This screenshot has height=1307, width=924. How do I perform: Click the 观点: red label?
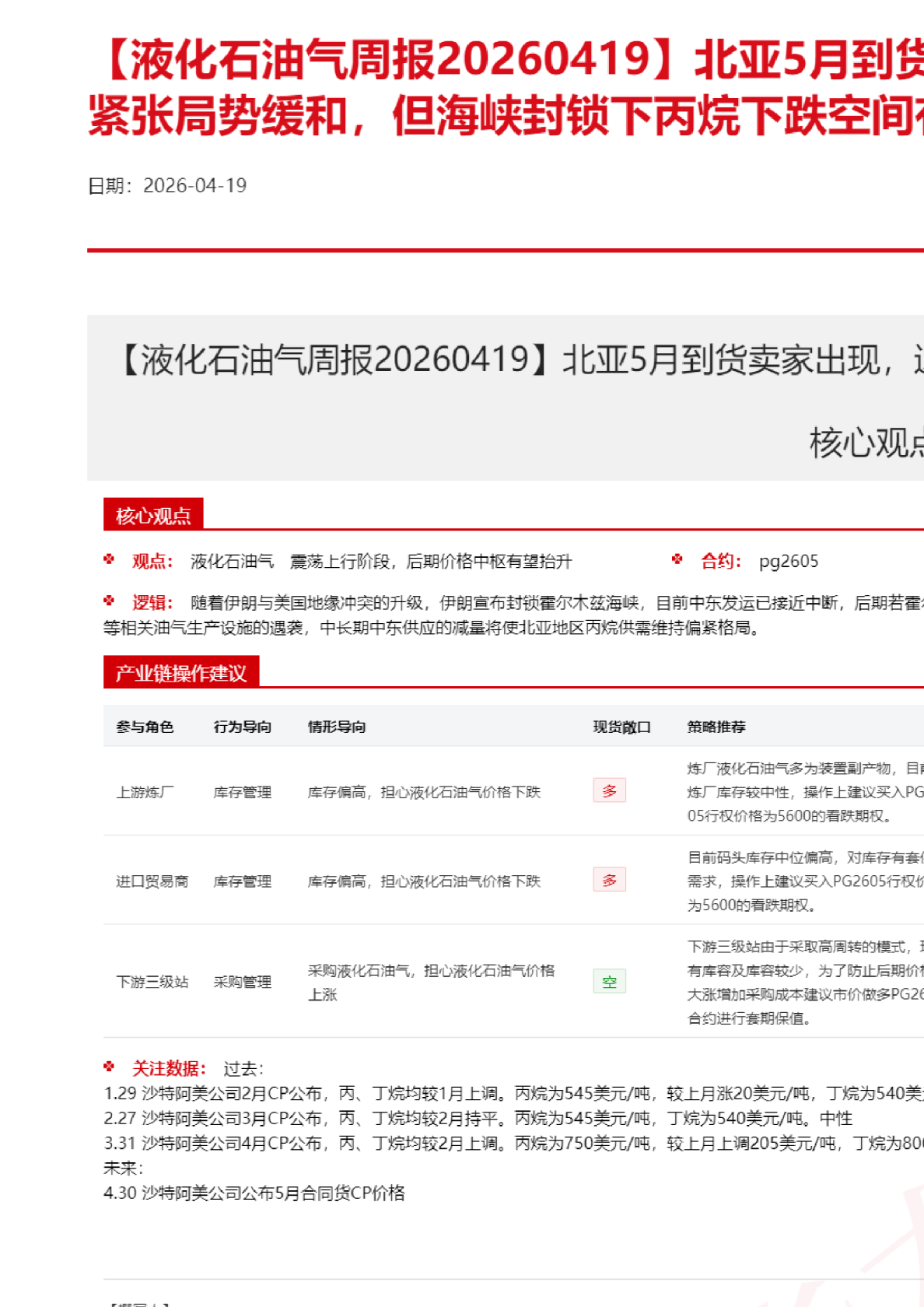click(x=153, y=561)
